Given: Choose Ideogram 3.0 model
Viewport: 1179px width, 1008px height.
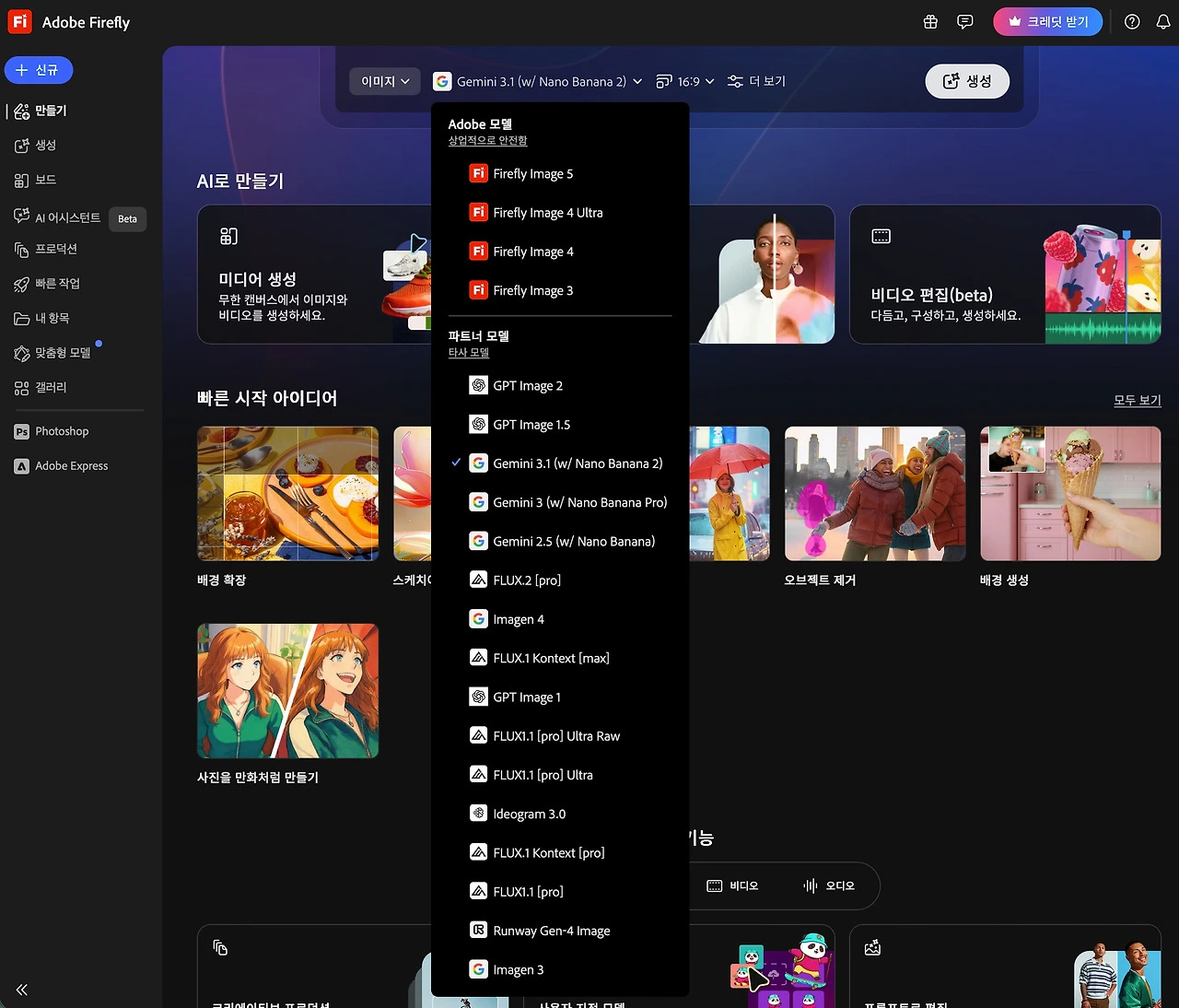Looking at the screenshot, I should (x=560, y=814).
